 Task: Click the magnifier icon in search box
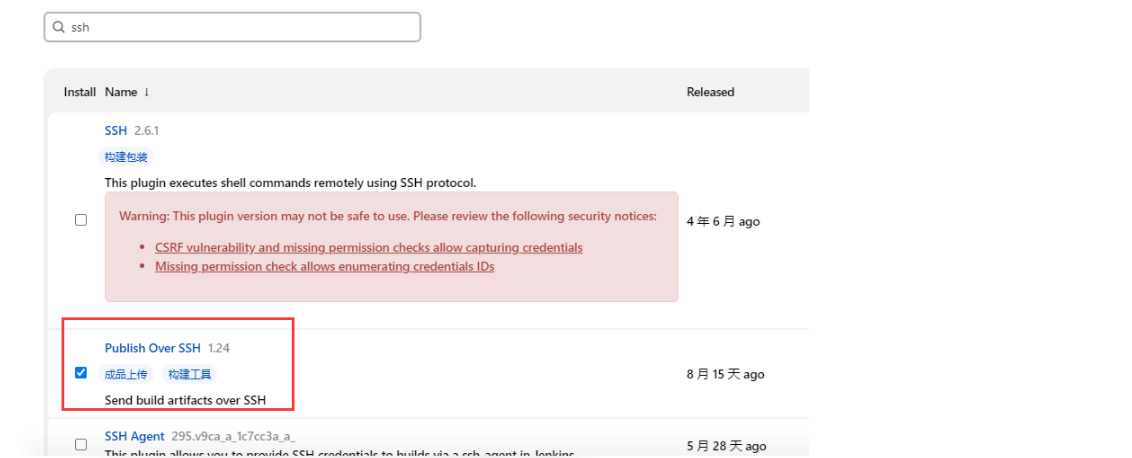pos(59,27)
